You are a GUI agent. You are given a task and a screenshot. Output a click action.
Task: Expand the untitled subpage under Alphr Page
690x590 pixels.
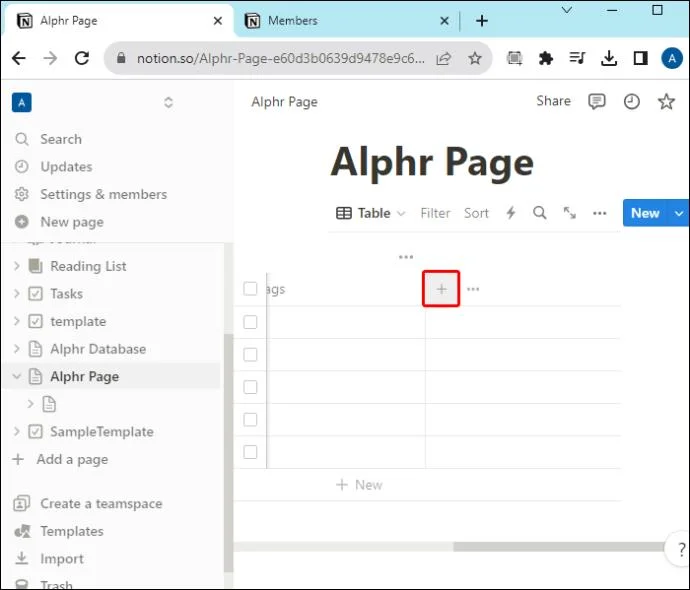(30, 404)
